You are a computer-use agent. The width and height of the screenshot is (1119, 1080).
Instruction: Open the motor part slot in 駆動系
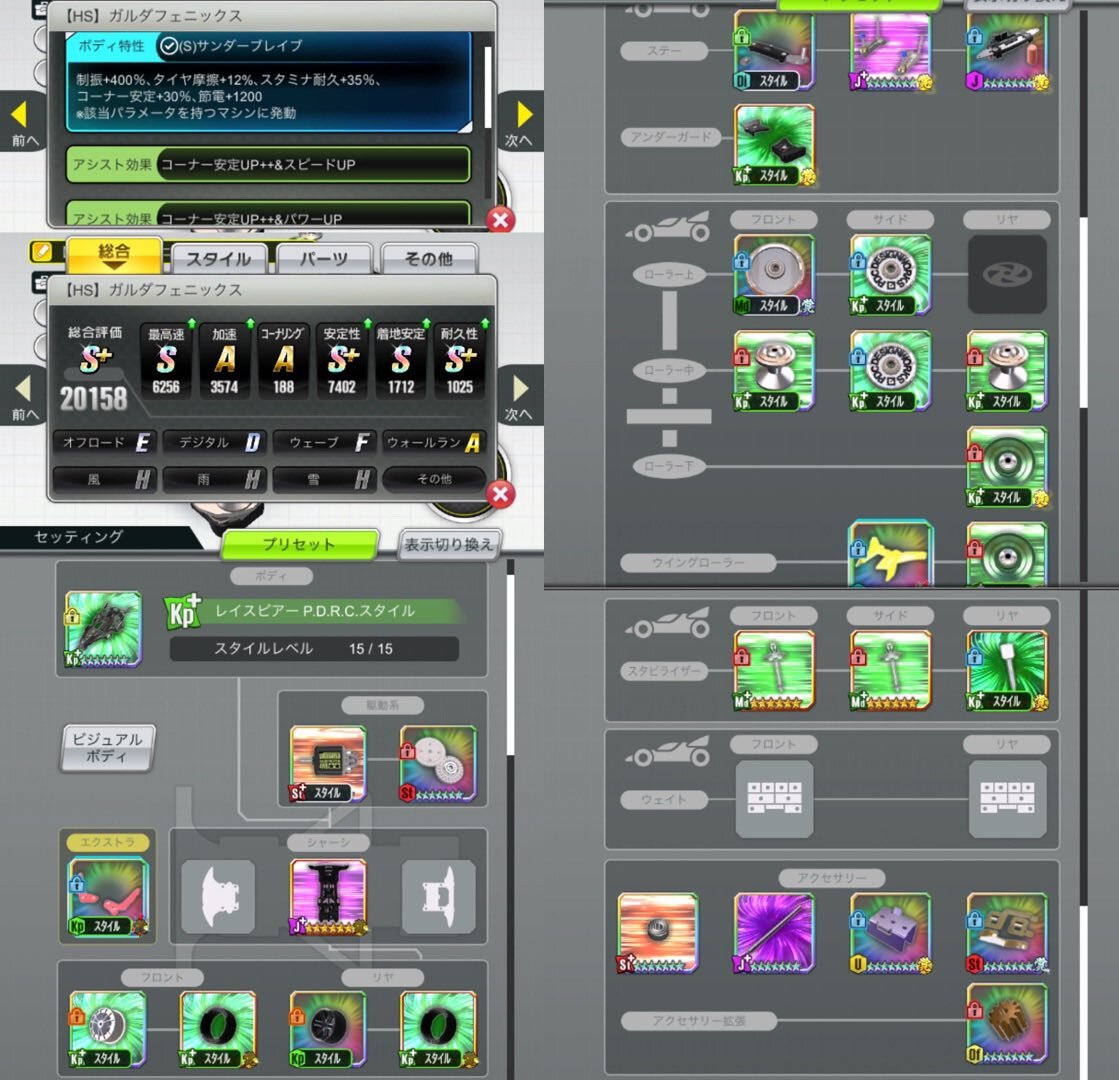pos(328,764)
